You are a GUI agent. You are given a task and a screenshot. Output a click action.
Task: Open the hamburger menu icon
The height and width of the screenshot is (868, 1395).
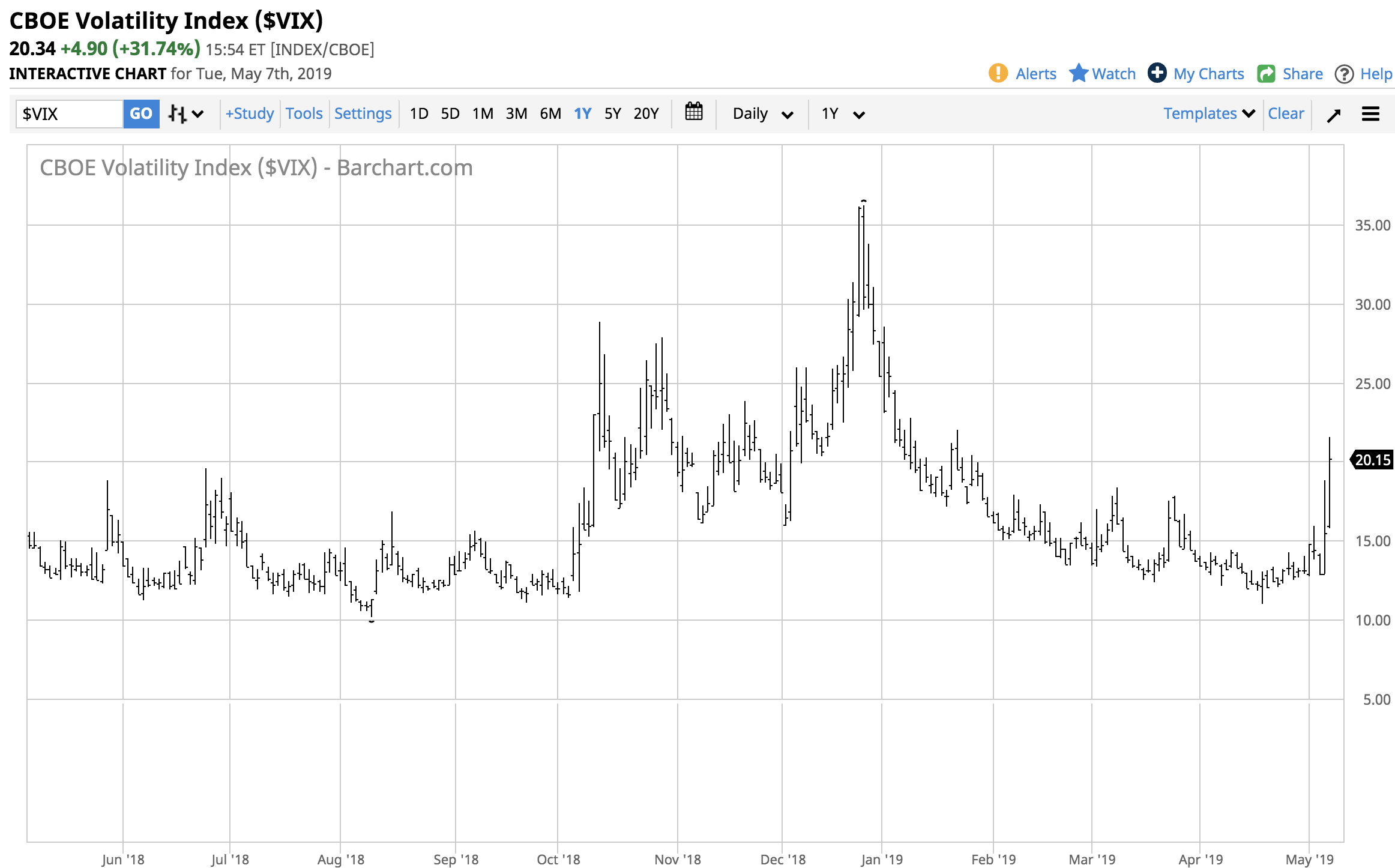coord(1370,113)
